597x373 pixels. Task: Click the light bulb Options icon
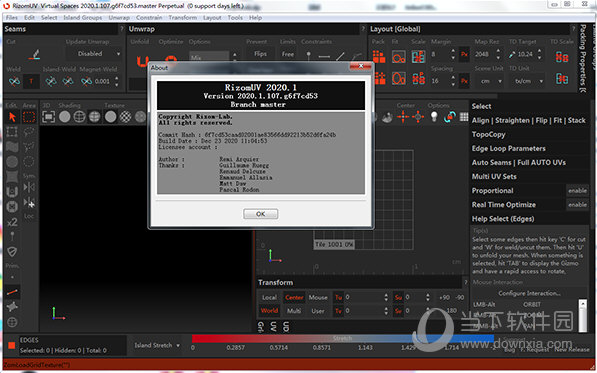point(434,117)
